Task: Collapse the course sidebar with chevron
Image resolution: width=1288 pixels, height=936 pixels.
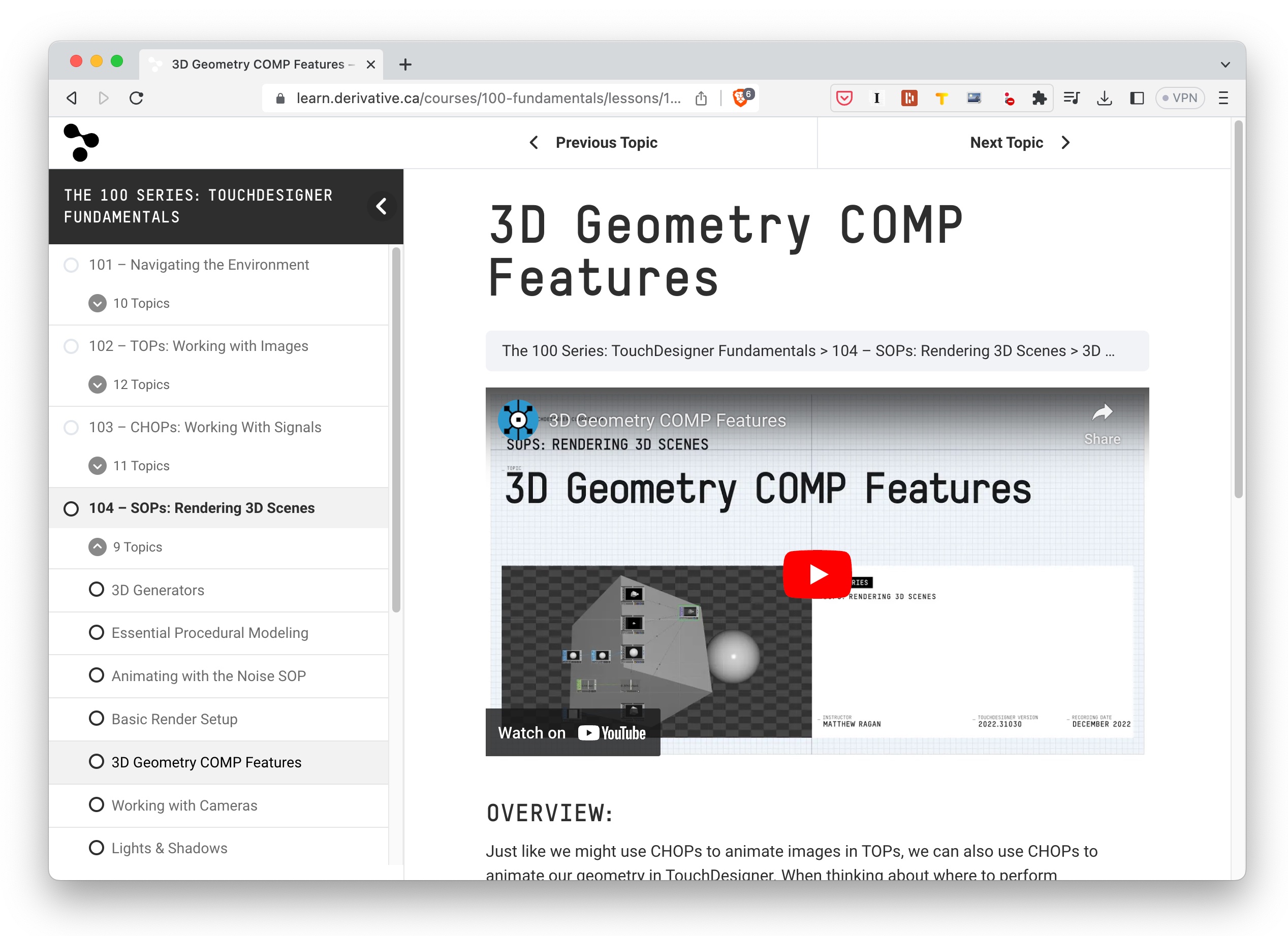Action: tap(381, 206)
